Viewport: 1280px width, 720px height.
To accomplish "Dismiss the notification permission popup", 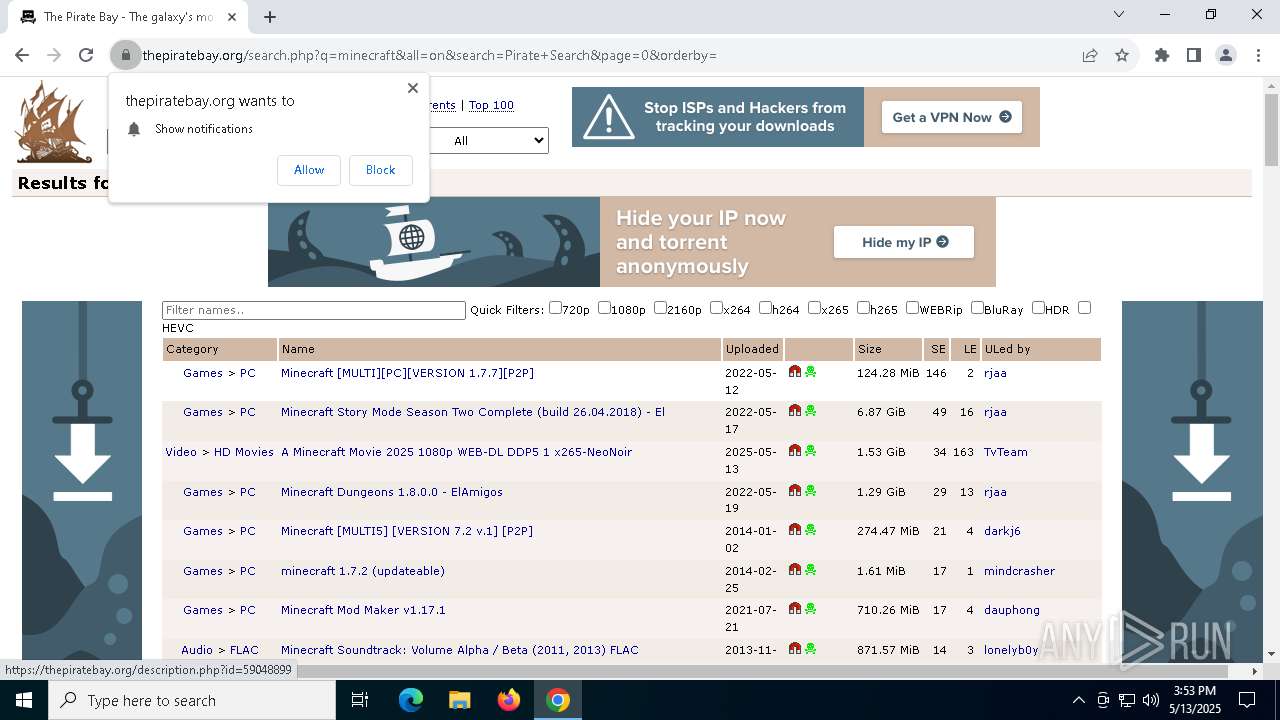I will tap(413, 88).
